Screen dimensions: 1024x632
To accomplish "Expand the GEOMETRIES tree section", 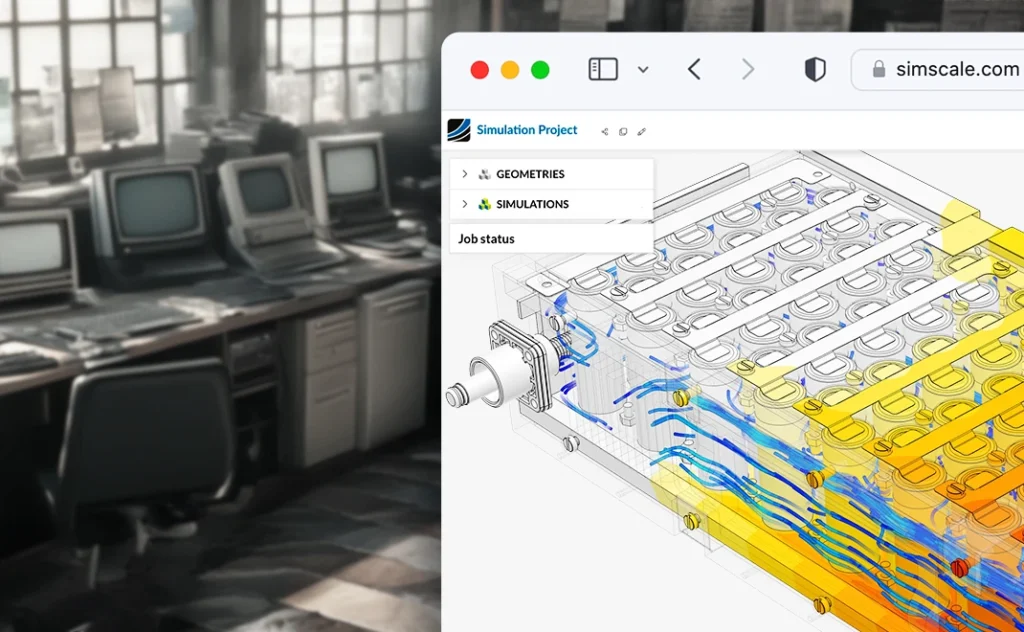I will [464, 174].
